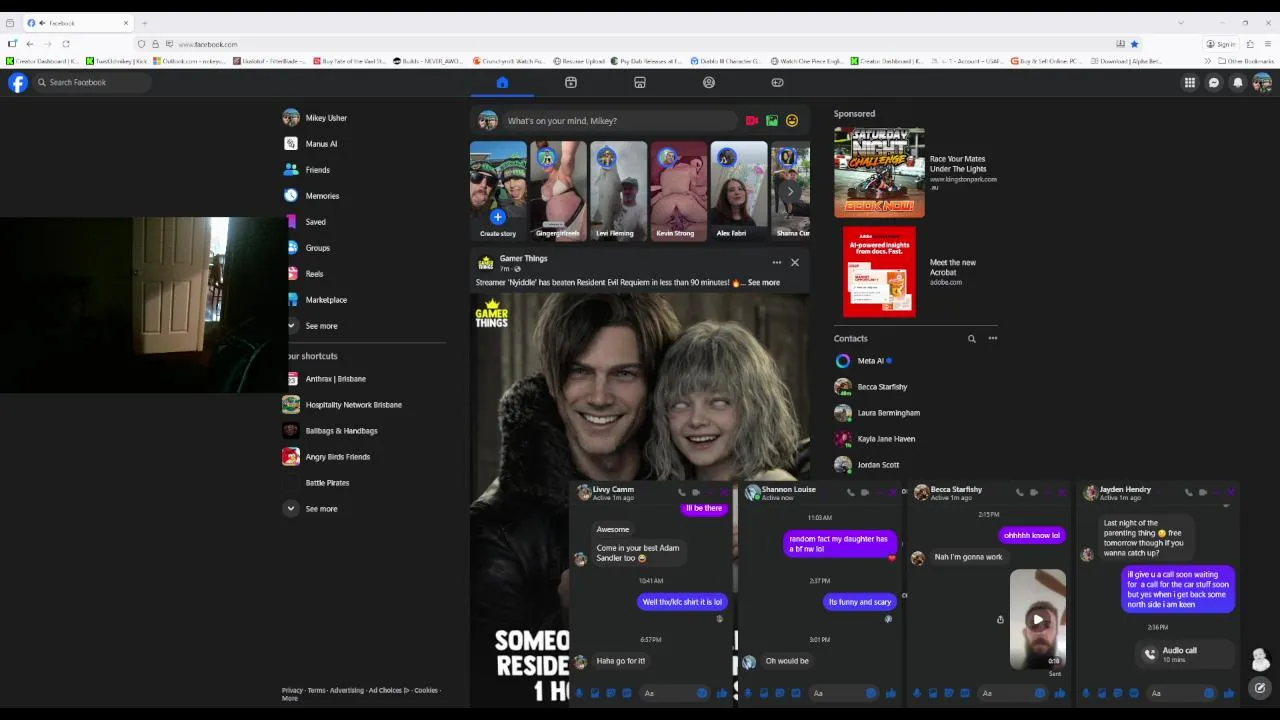
Task: Start audio call in Livvy Camm chat
Action: point(682,492)
